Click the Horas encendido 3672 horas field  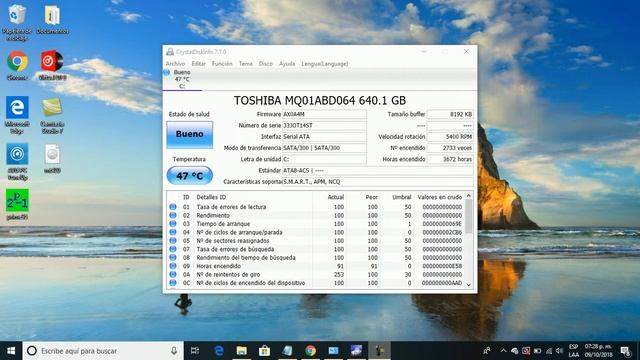(450, 159)
